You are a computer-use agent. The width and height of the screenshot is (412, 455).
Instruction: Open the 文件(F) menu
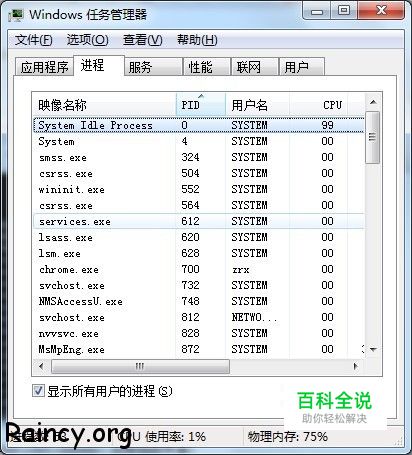pos(33,40)
